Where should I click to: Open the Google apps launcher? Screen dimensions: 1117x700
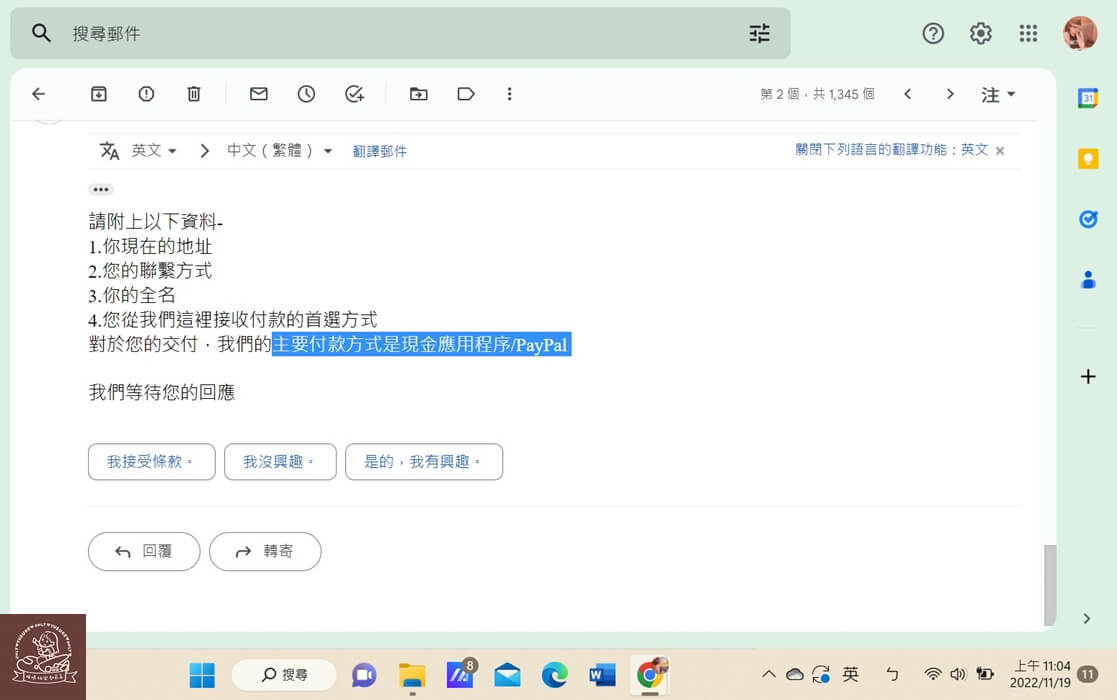[x=1028, y=33]
